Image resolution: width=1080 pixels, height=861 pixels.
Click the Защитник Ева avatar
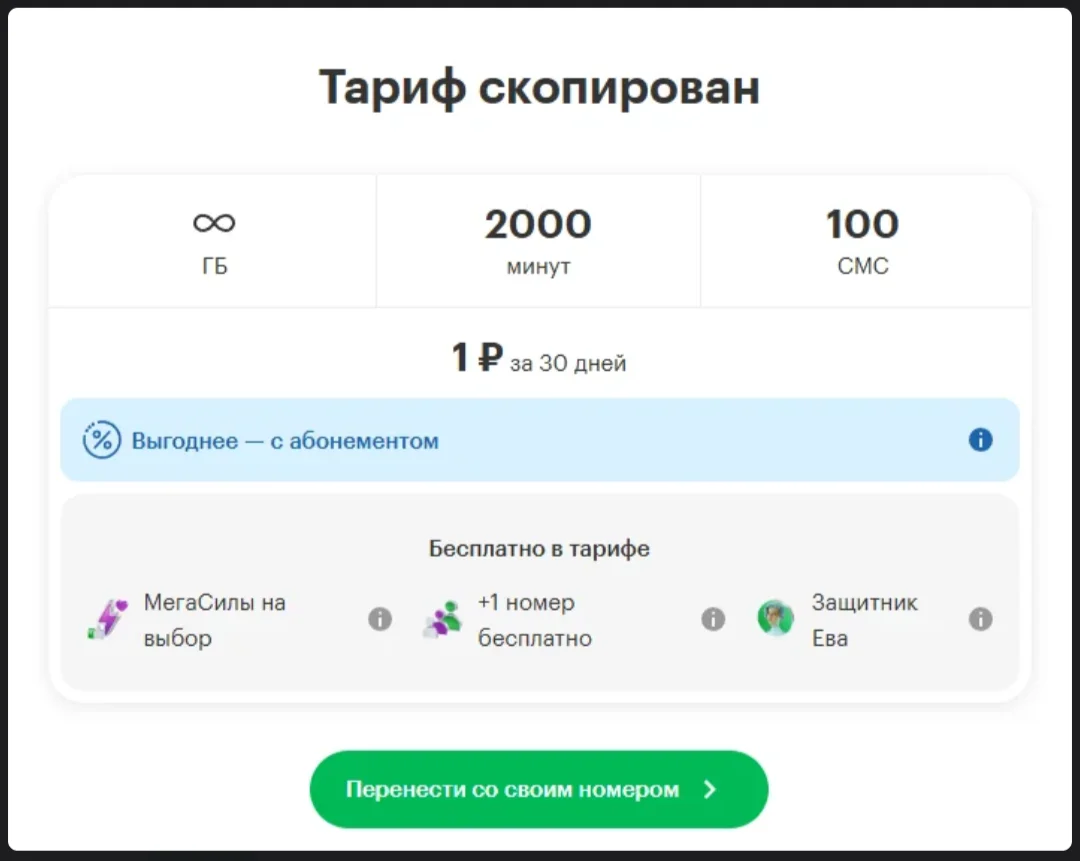pos(776,618)
